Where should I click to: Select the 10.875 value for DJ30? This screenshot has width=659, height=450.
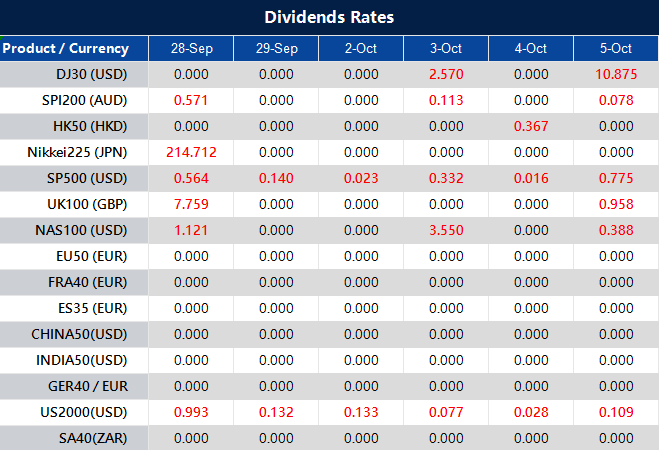click(616, 74)
